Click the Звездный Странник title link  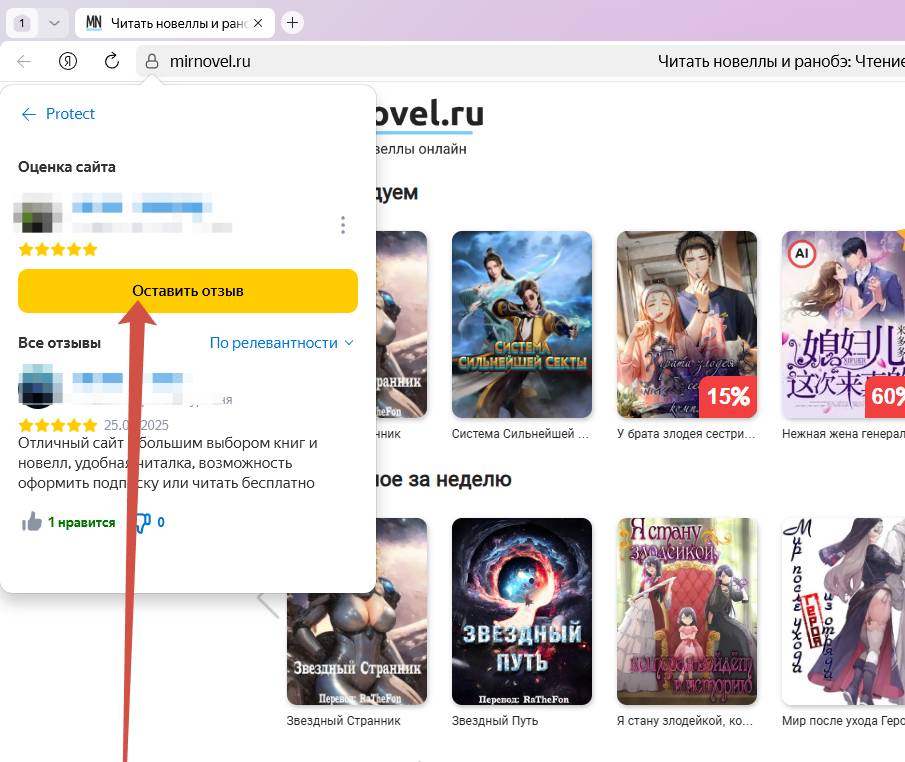click(x=343, y=720)
